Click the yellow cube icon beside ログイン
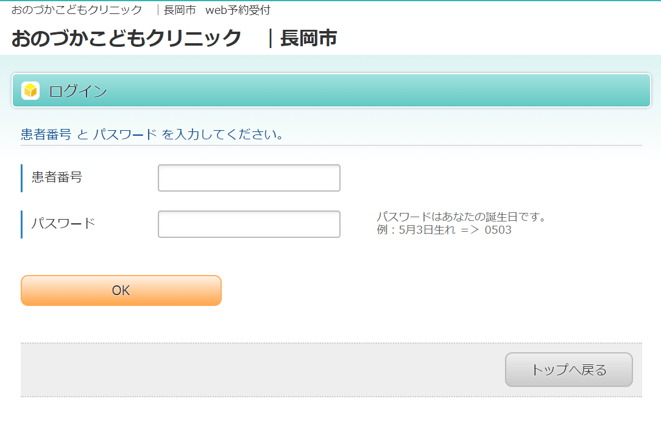Viewport: 661px width, 435px height. tap(31, 91)
